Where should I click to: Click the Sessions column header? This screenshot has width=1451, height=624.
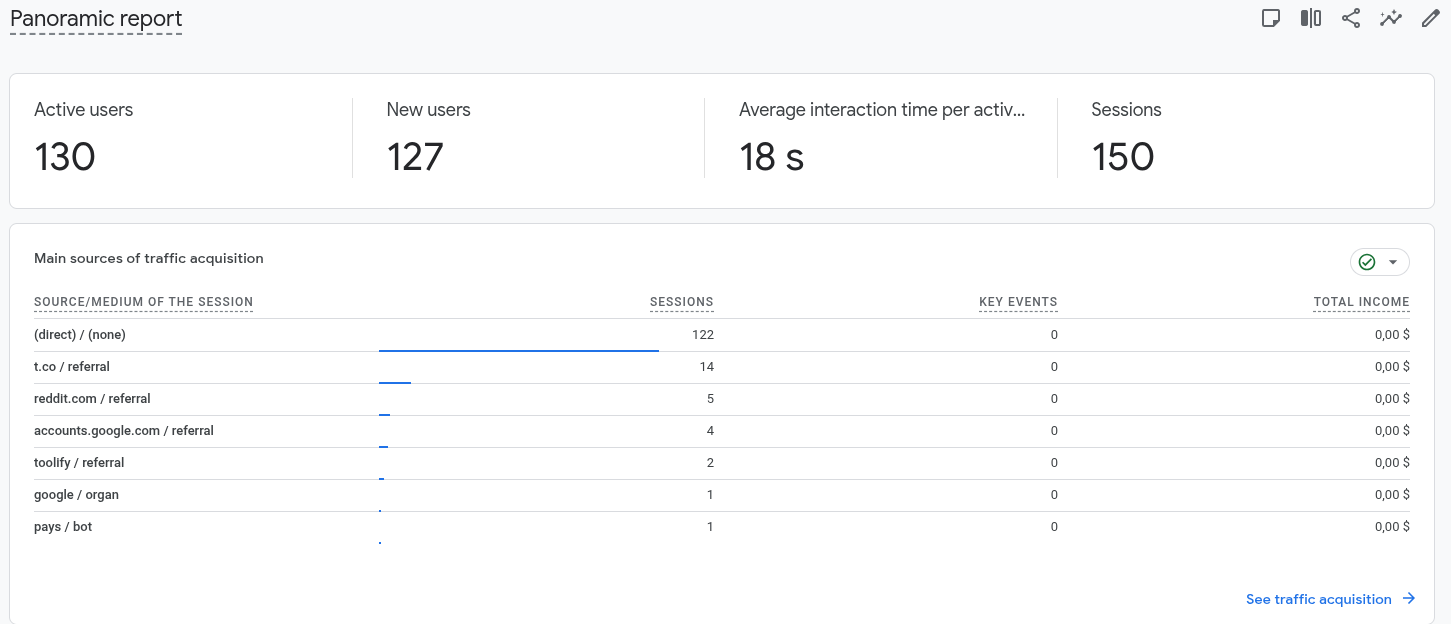point(681,302)
